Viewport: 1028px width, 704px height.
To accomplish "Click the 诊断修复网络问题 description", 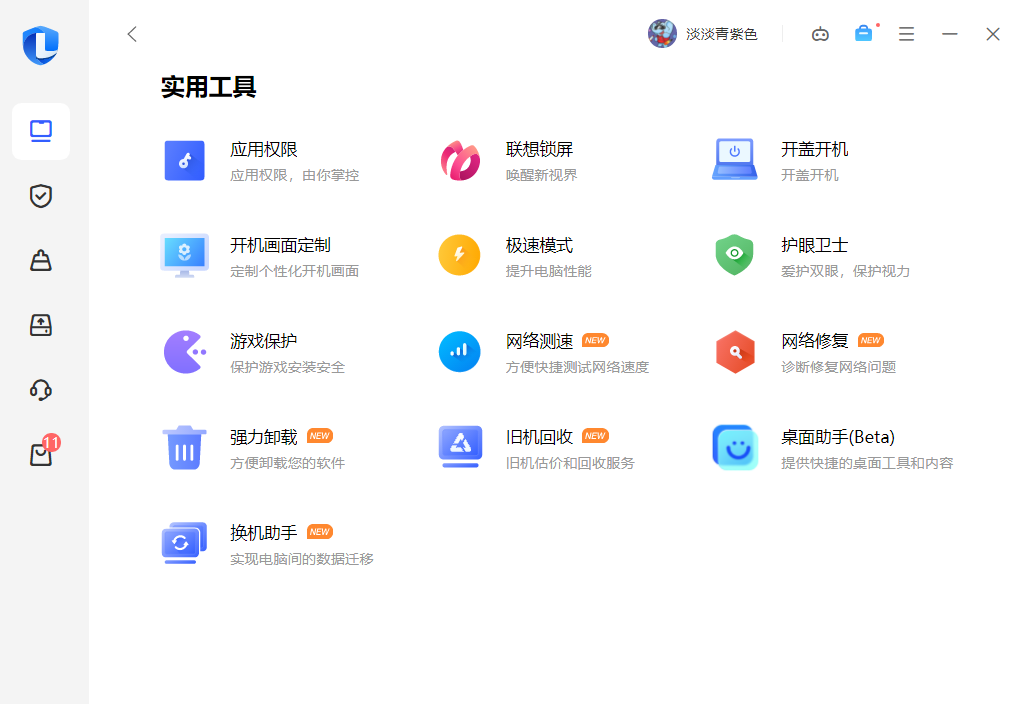I will tap(839, 367).
